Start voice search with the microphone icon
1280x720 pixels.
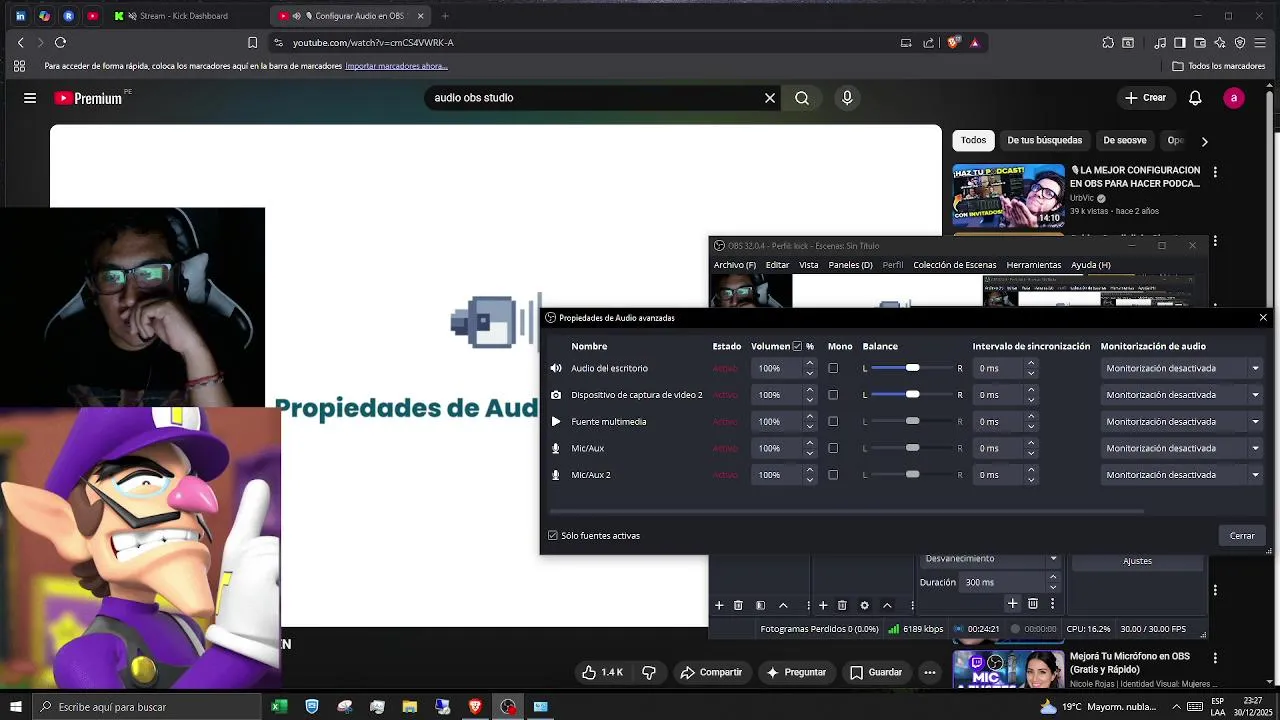tap(847, 98)
